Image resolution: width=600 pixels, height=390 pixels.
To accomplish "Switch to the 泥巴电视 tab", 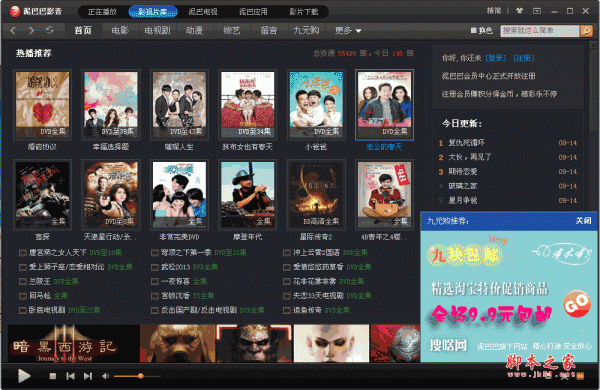I will 203,11.
